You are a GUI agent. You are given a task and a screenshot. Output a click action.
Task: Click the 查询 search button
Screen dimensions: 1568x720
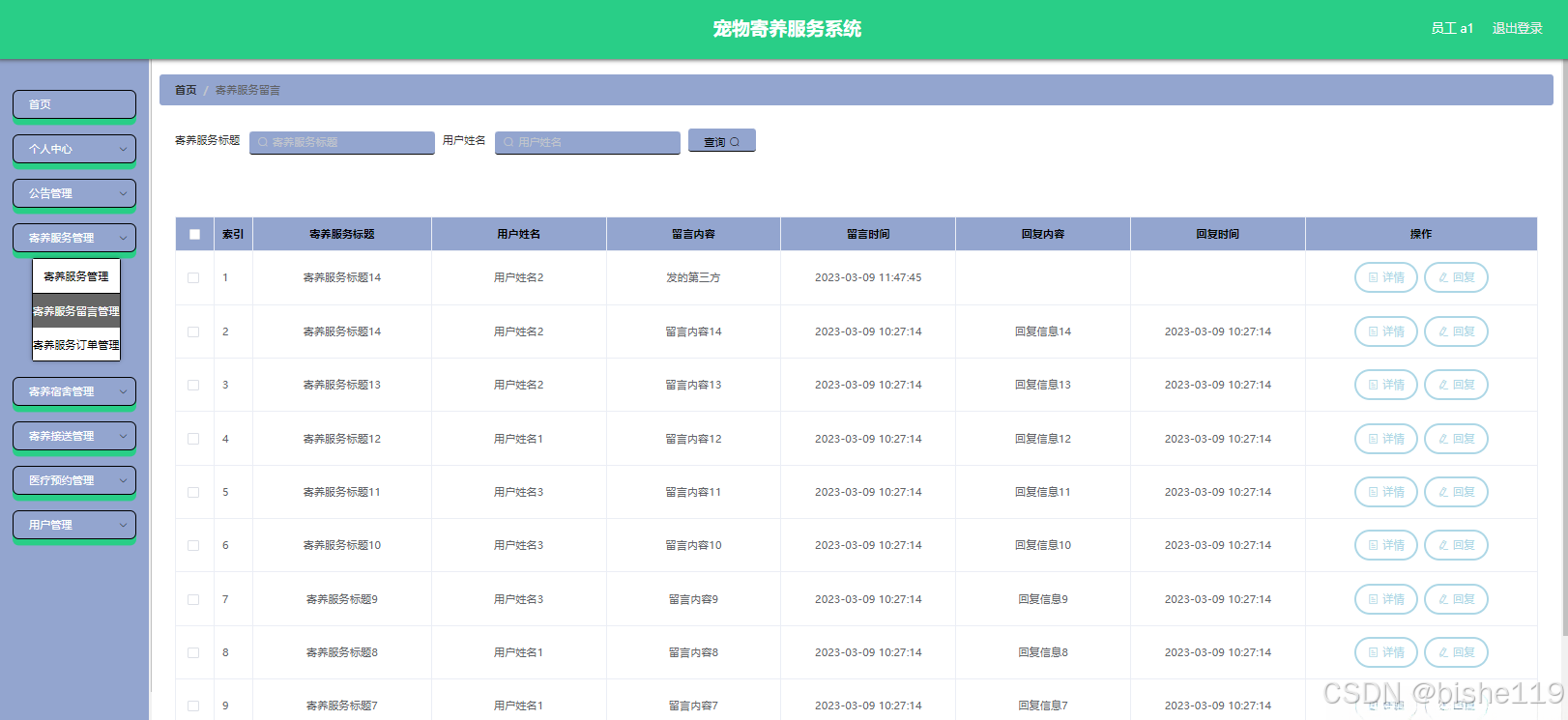coord(722,141)
